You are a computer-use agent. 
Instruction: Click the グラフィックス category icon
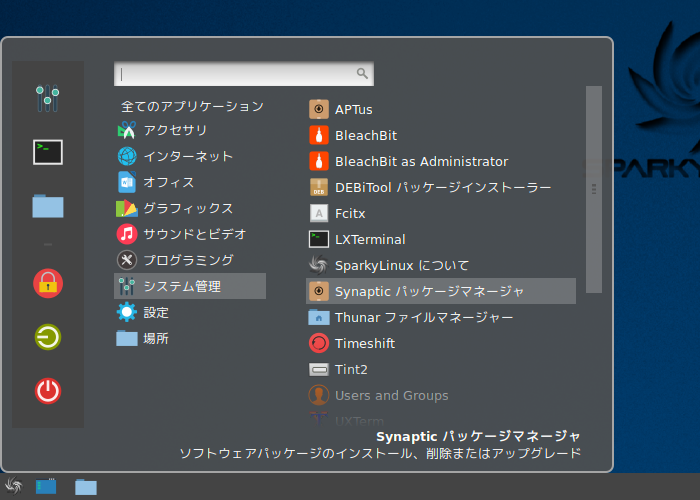tap(127, 208)
